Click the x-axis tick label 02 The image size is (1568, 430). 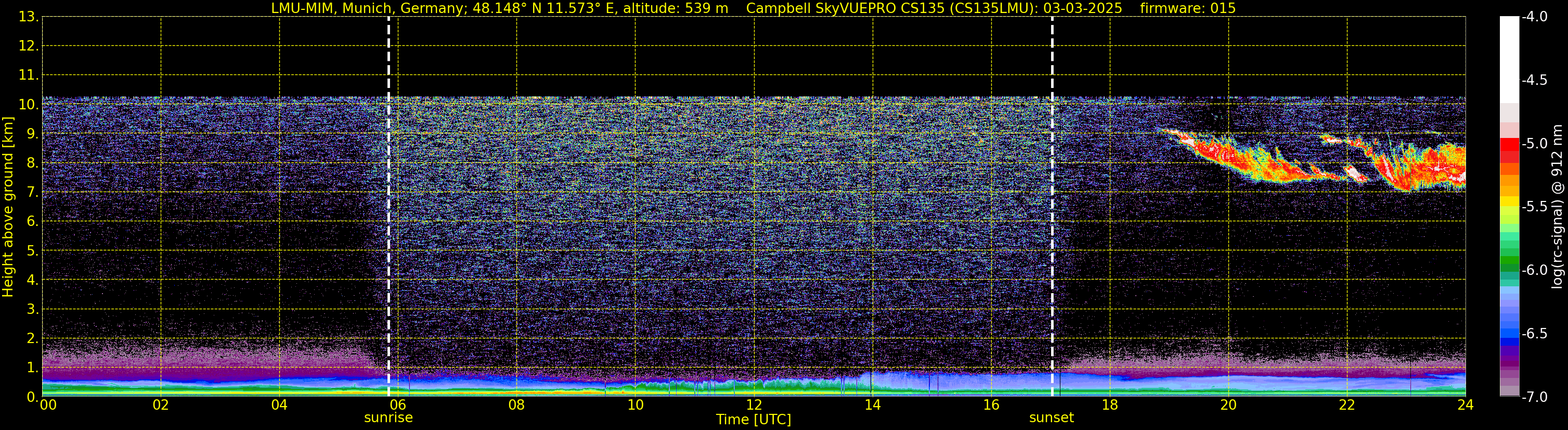point(161,406)
